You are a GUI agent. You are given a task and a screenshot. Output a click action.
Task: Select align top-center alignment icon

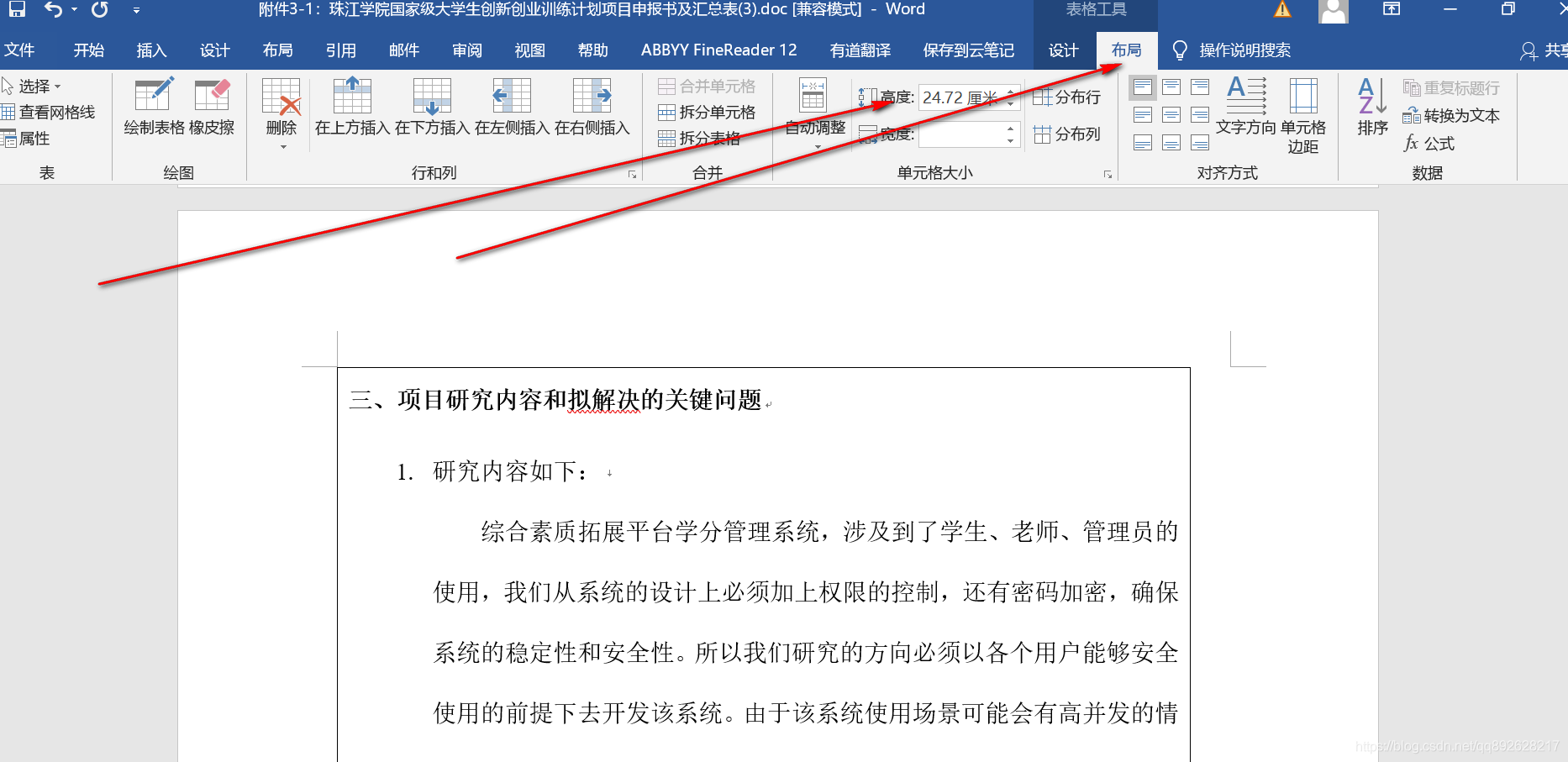click(x=1171, y=87)
